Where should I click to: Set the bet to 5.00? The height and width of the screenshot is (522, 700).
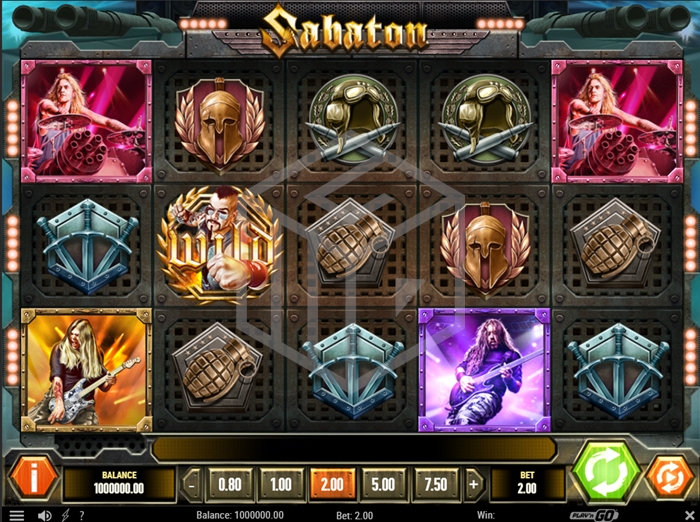[383, 484]
